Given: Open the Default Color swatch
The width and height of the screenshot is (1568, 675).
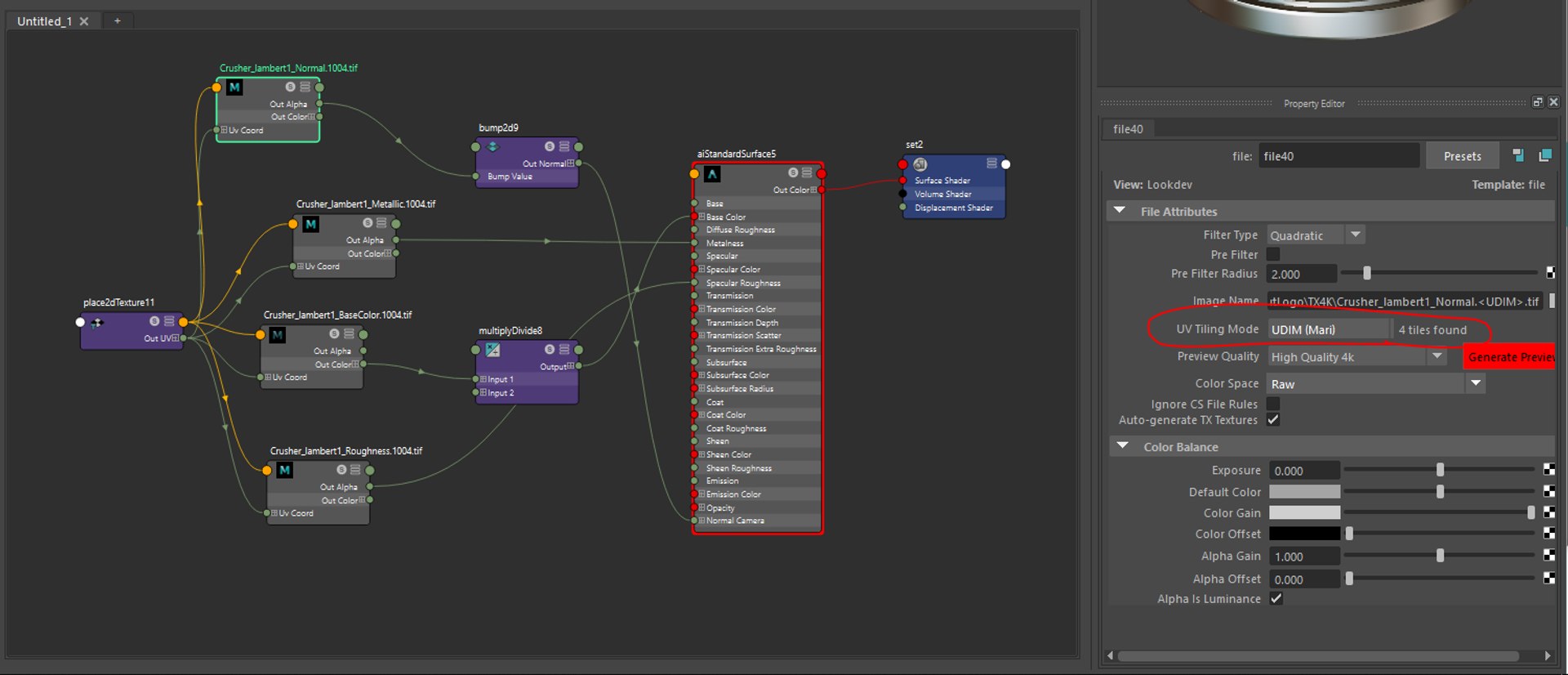Looking at the screenshot, I should tap(1304, 491).
